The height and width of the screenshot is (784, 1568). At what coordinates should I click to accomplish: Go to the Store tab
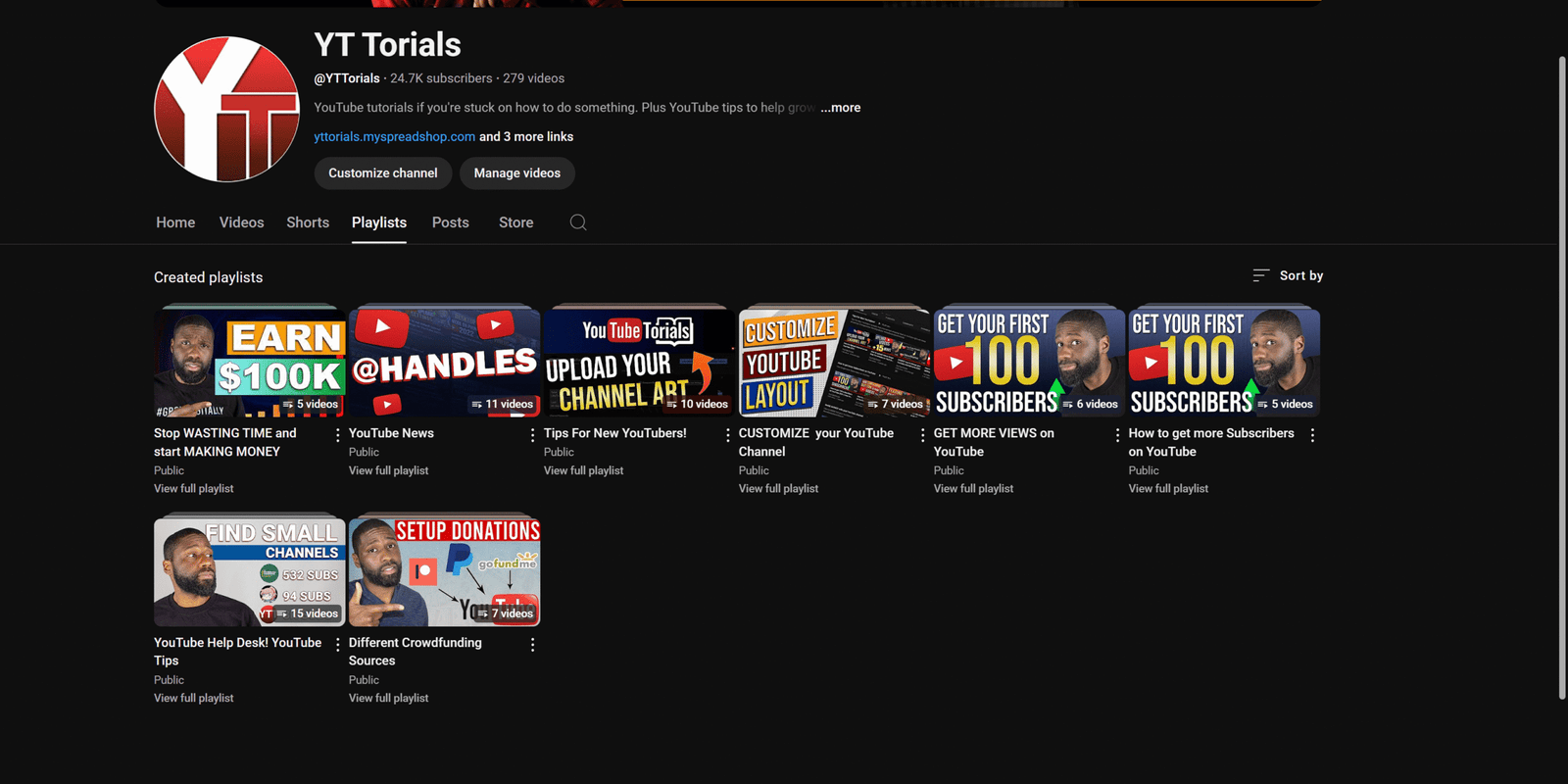pyautogui.click(x=515, y=222)
